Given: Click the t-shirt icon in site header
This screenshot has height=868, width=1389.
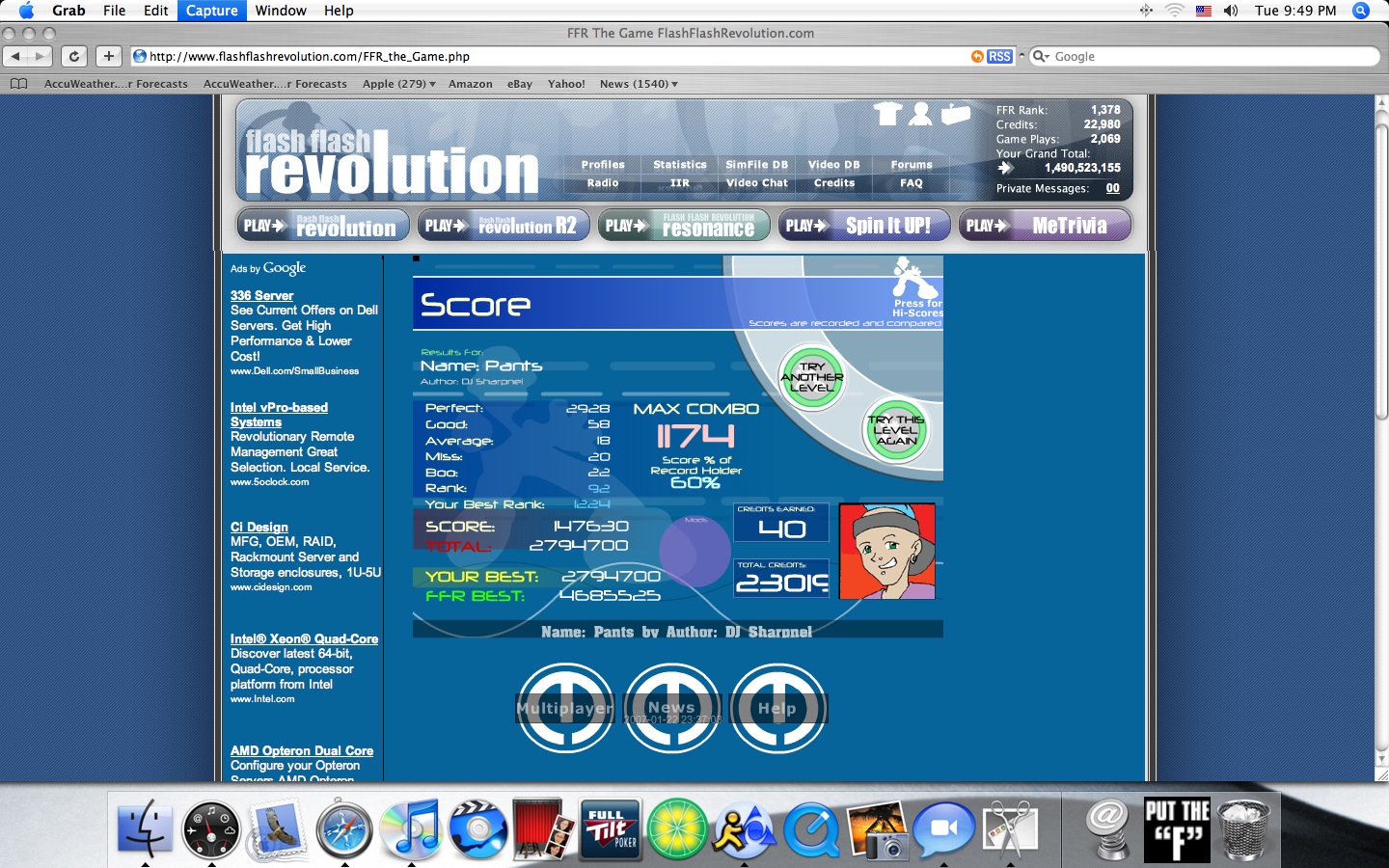Looking at the screenshot, I should [887, 114].
